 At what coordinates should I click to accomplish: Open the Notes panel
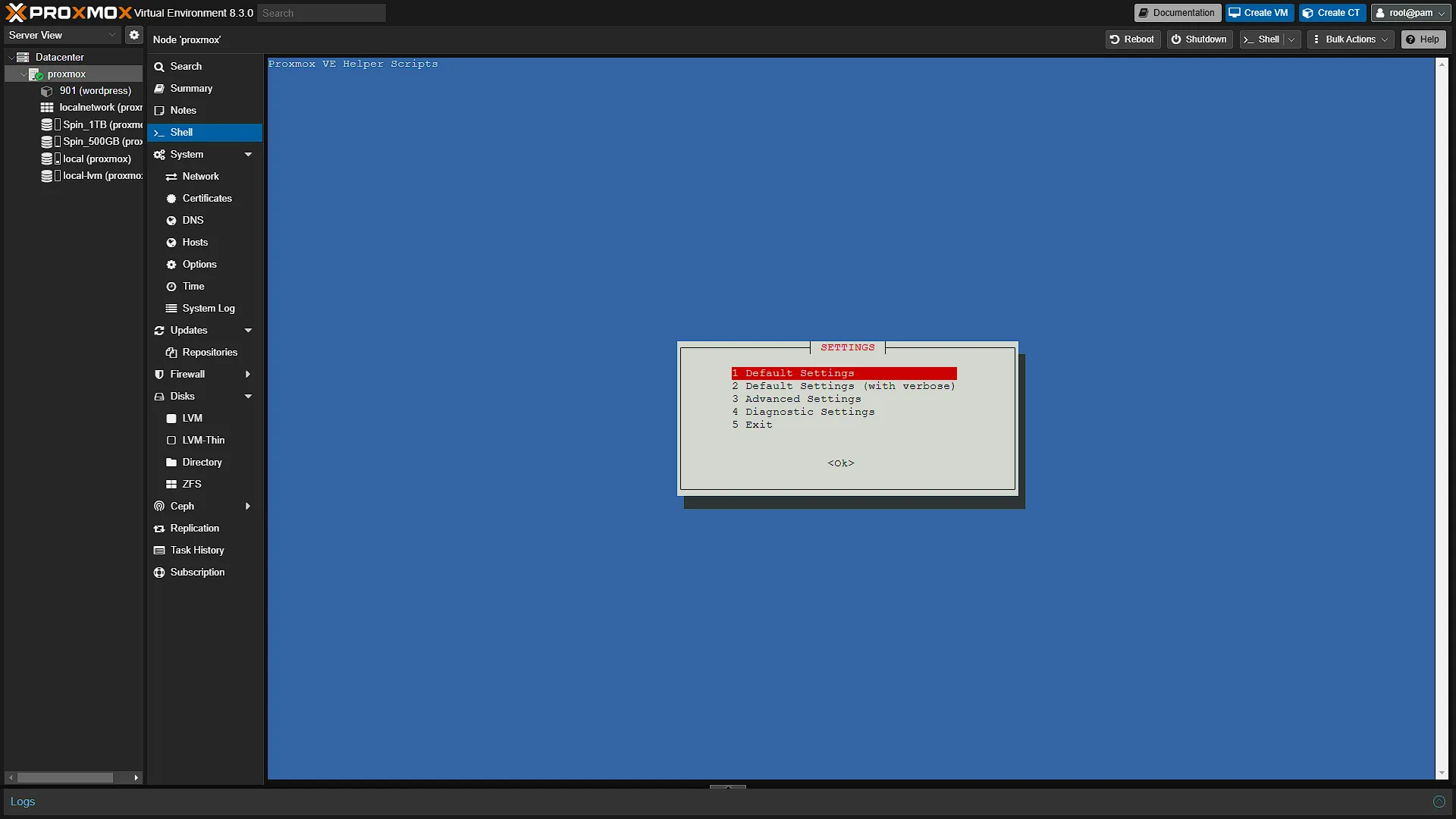(205, 111)
